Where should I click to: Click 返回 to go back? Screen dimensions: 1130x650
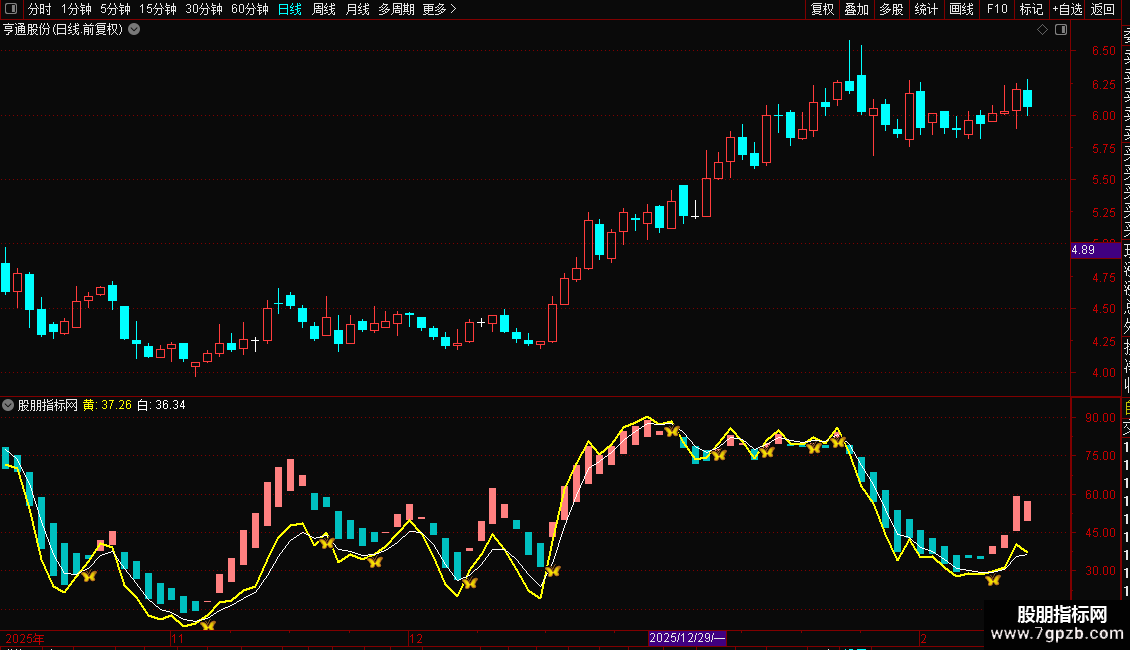1103,9
